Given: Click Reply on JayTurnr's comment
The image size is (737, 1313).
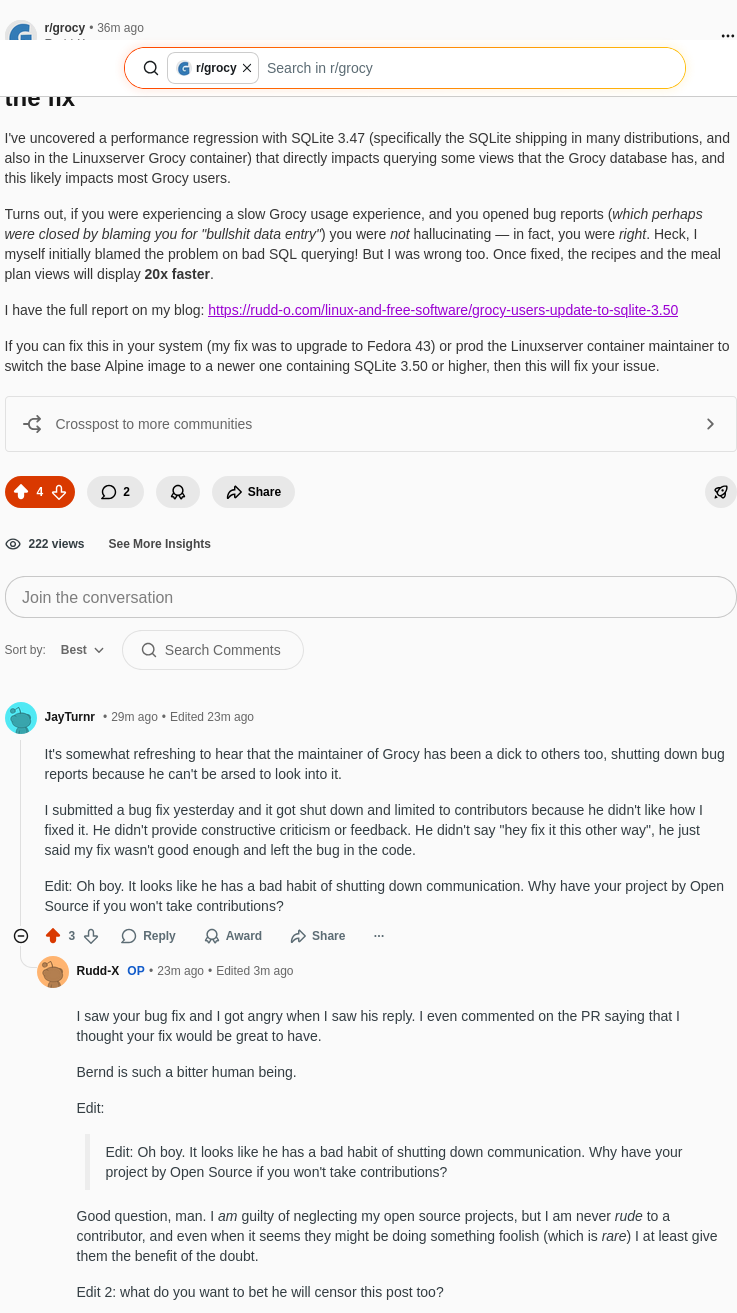Looking at the screenshot, I should (x=148, y=936).
